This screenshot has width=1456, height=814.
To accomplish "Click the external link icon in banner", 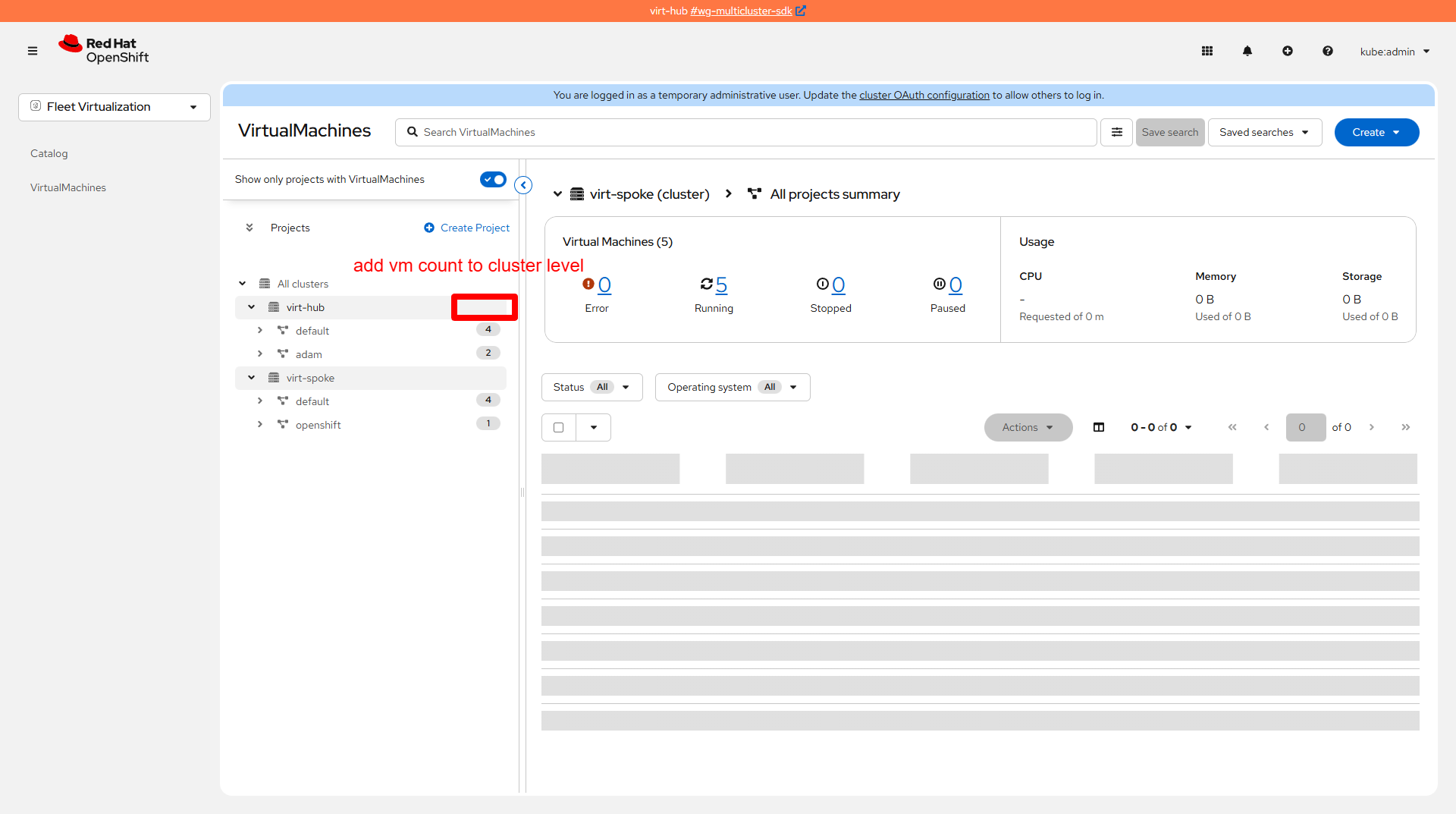I will click(802, 11).
